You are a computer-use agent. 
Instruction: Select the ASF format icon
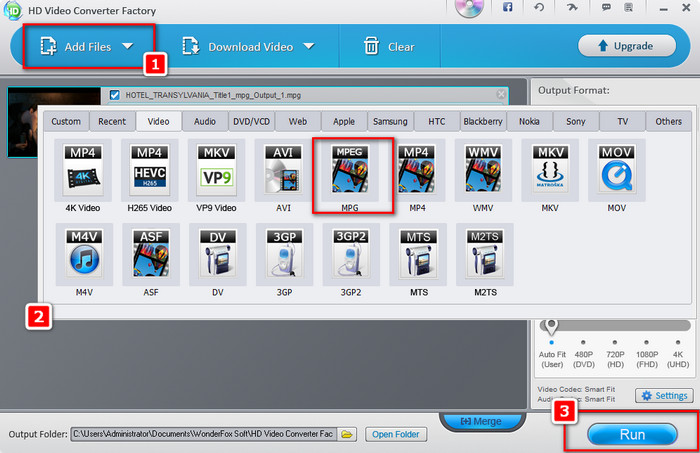151,254
